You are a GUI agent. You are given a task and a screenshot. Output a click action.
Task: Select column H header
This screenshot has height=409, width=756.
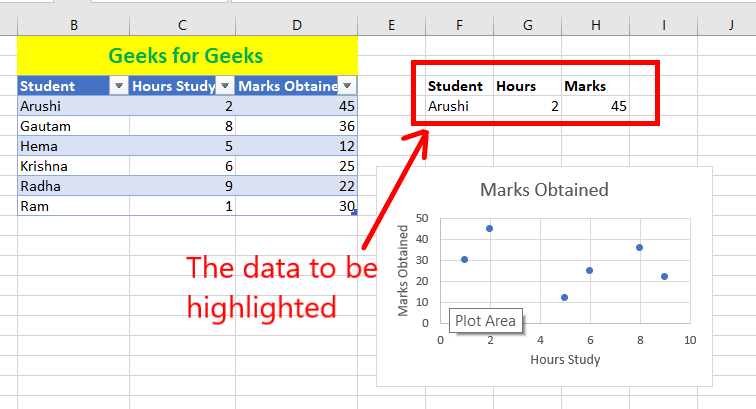tap(596, 25)
